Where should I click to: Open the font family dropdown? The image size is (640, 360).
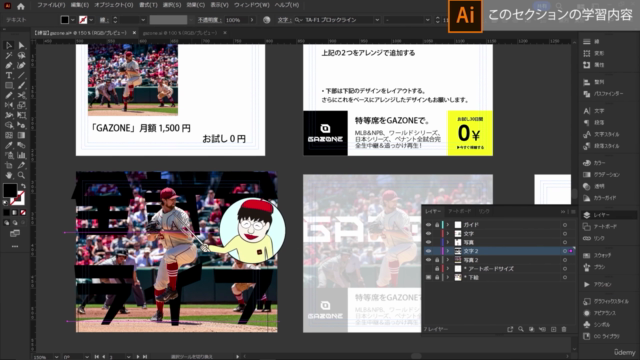[377, 20]
